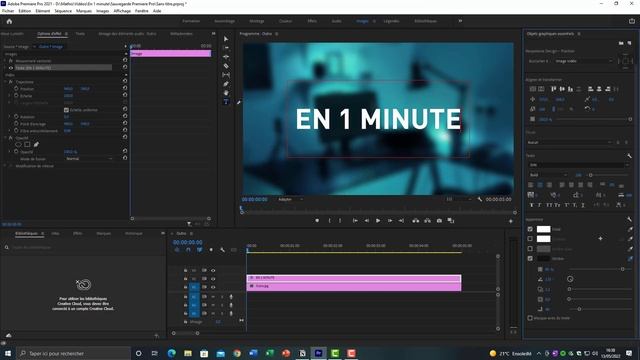Screen dimensions: 640x360
Task: Toggle linked selection in timeline
Action: (x=200, y=250)
